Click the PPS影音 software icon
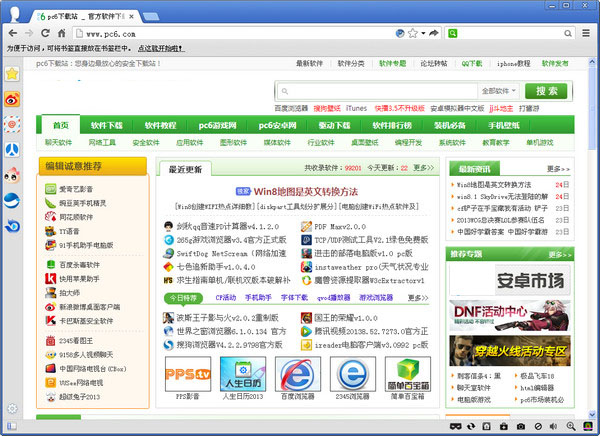The image size is (600, 436). [188, 374]
